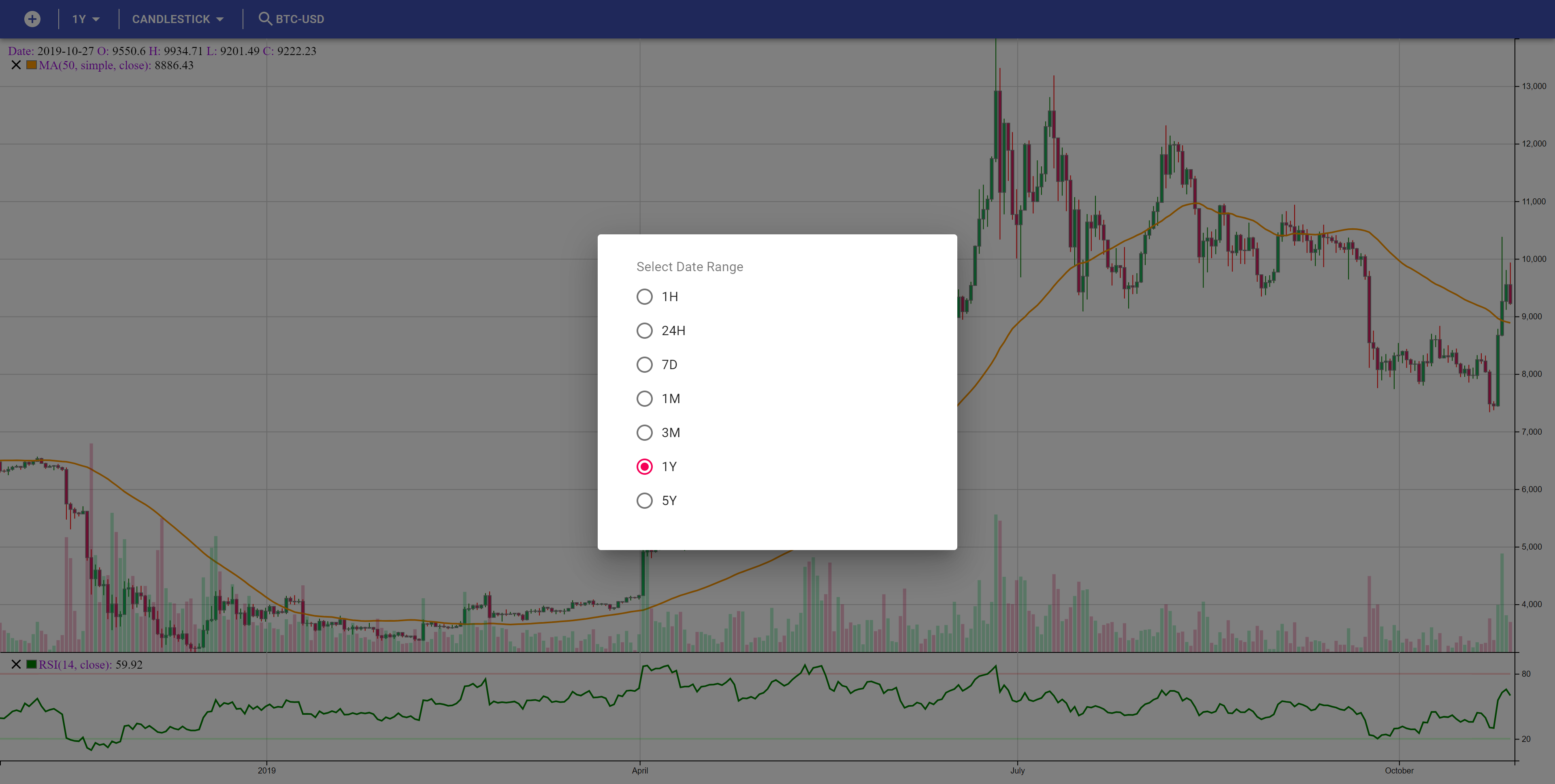Select the 24H radio option
Screen dimensions: 1555x784
tap(645, 331)
